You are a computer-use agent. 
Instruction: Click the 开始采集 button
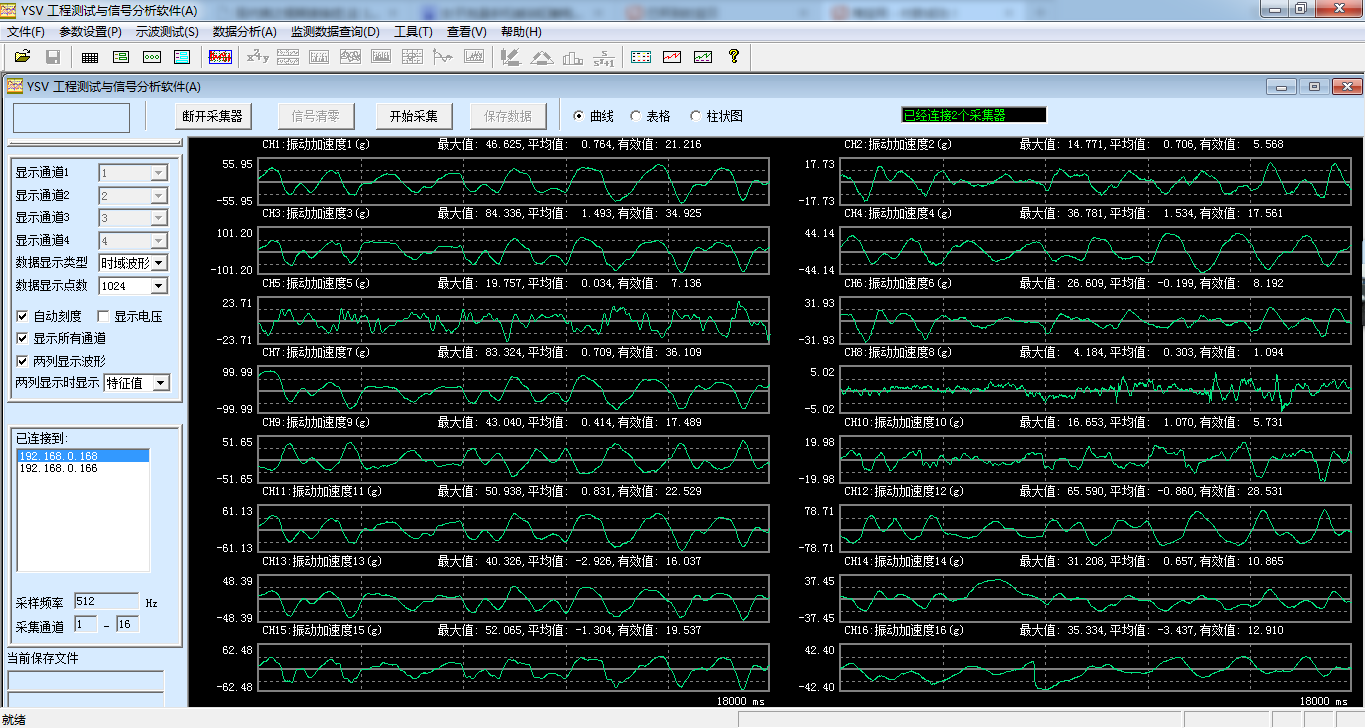pyautogui.click(x=413, y=116)
